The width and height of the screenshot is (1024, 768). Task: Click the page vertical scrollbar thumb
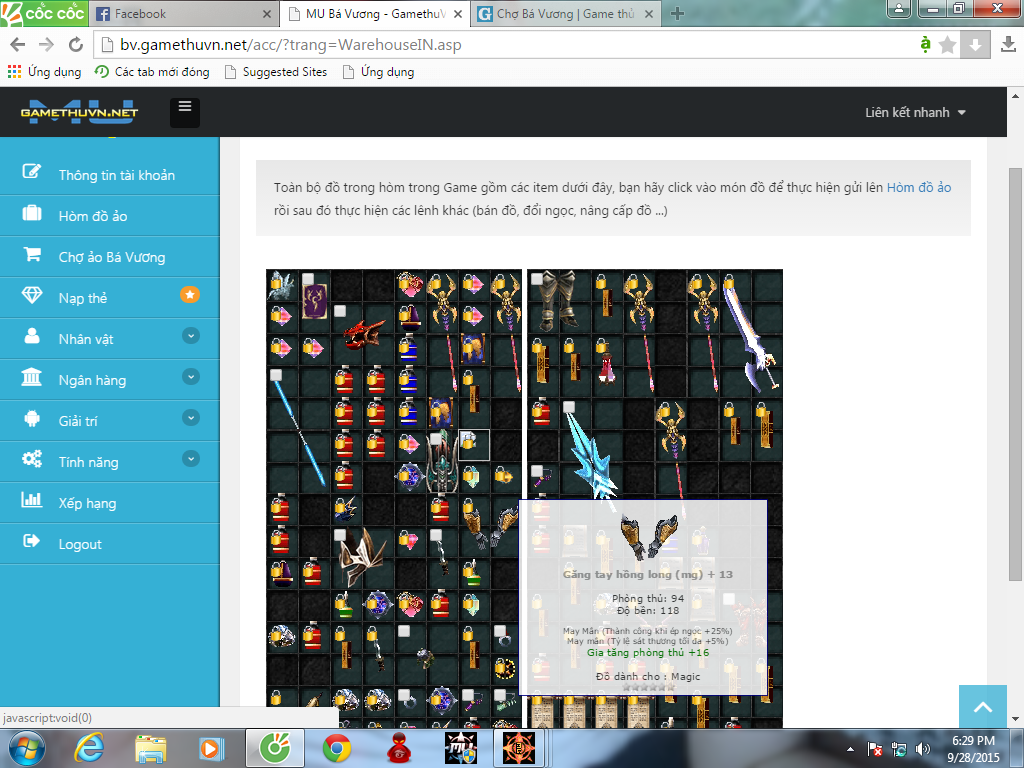pyautogui.click(x=1015, y=374)
